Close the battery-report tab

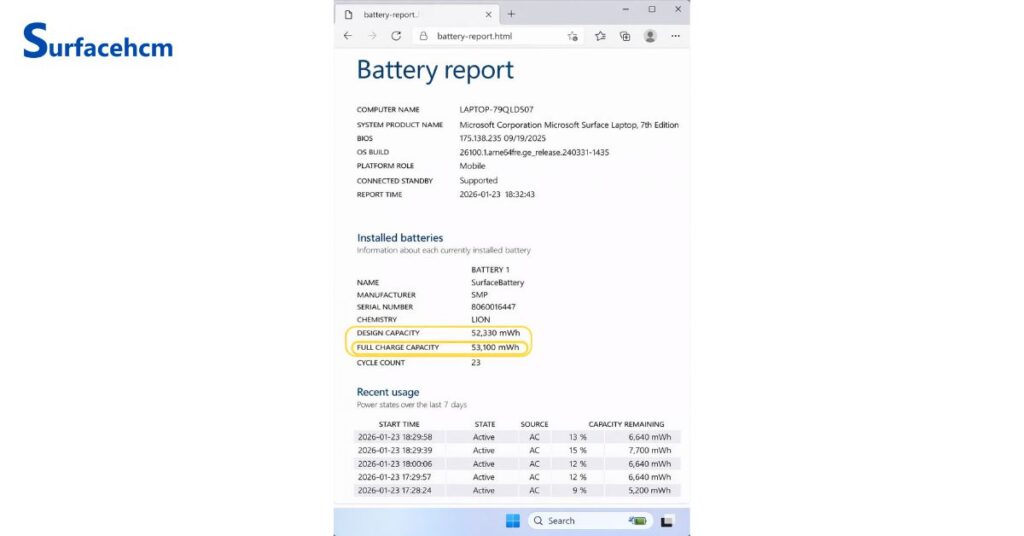pos(488,14)
